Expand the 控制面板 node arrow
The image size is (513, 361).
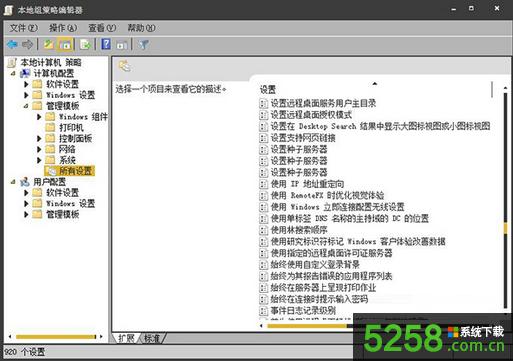pos(39,138)
